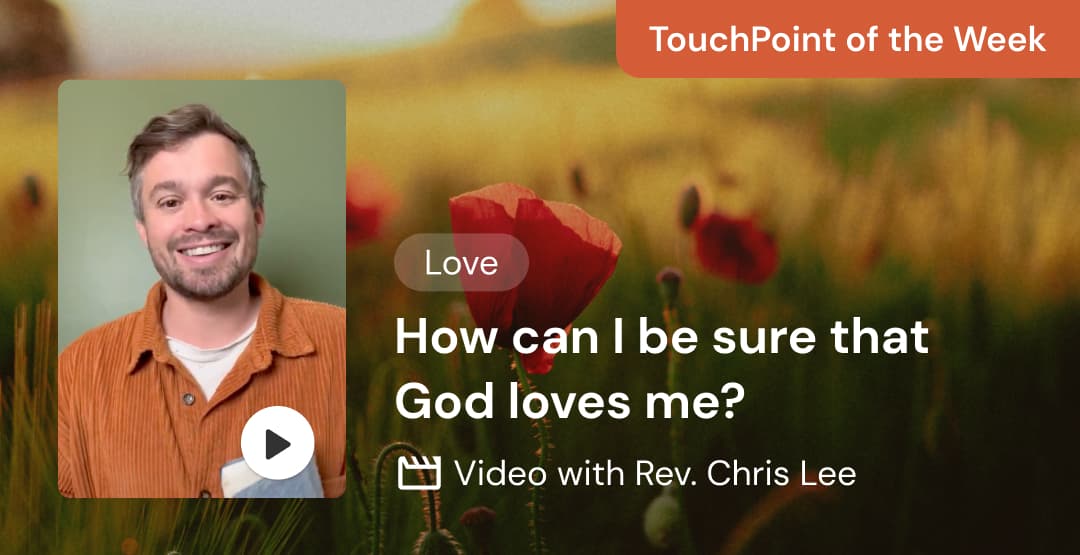Click the title line "God loves me?"
Screen dimensions: 1080x555
566,403
